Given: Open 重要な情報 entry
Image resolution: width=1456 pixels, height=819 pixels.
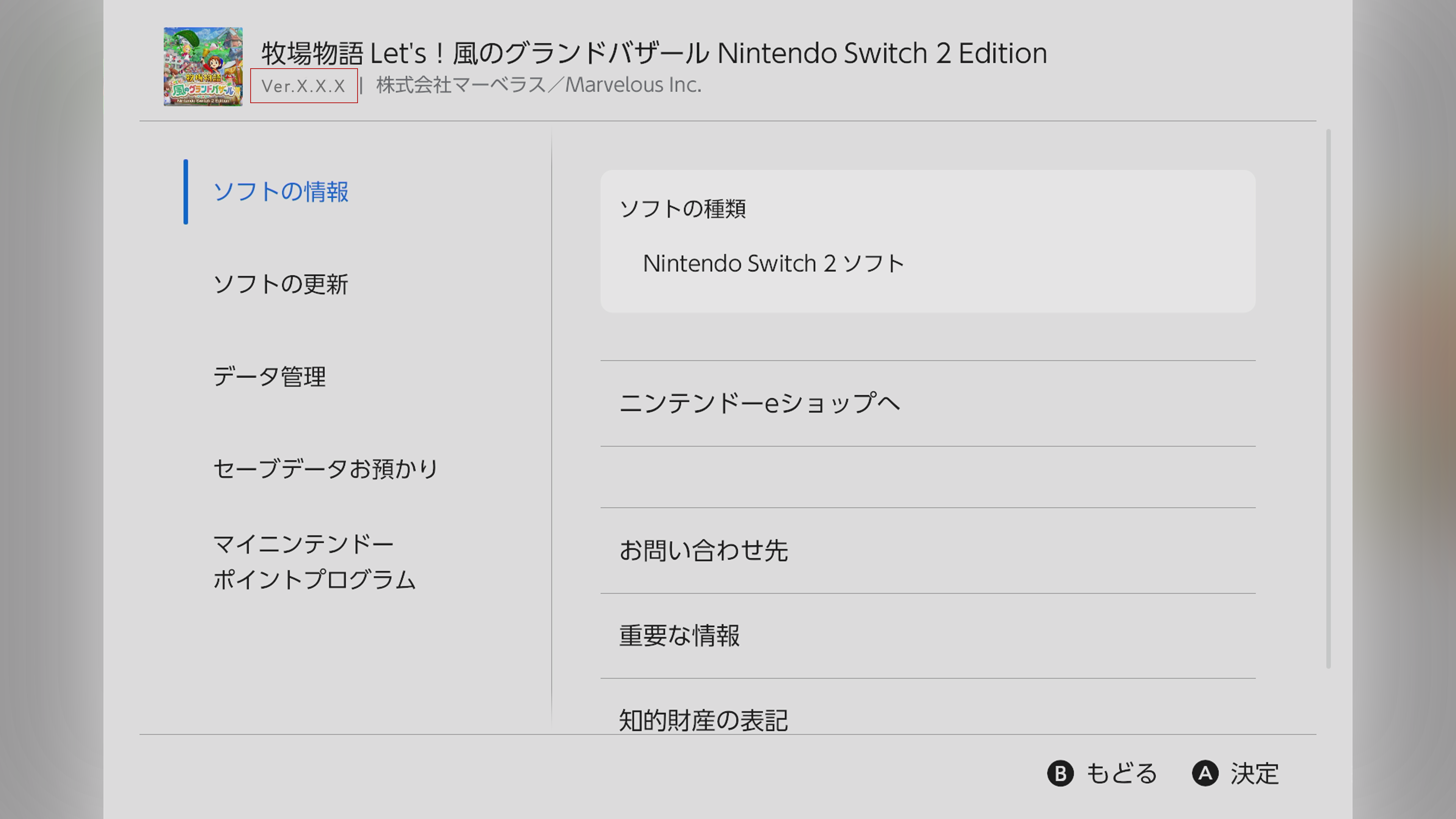Looking at the screenshot, I should click(679, 636).
